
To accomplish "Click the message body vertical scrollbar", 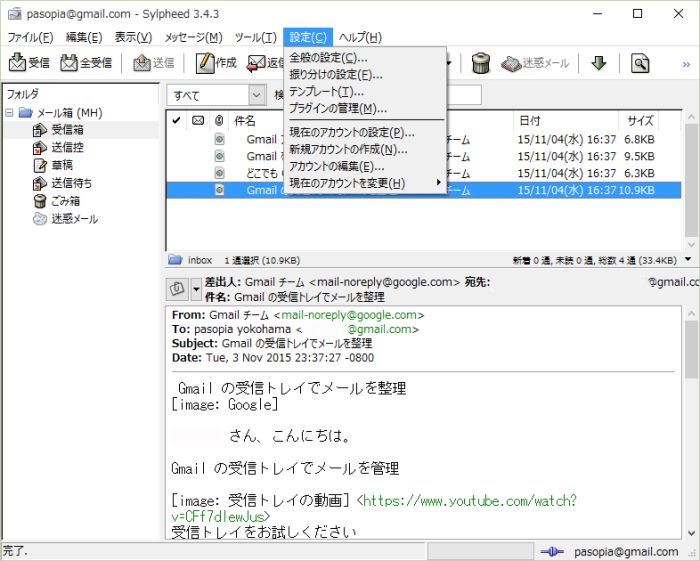I will [x=691, y=420].
